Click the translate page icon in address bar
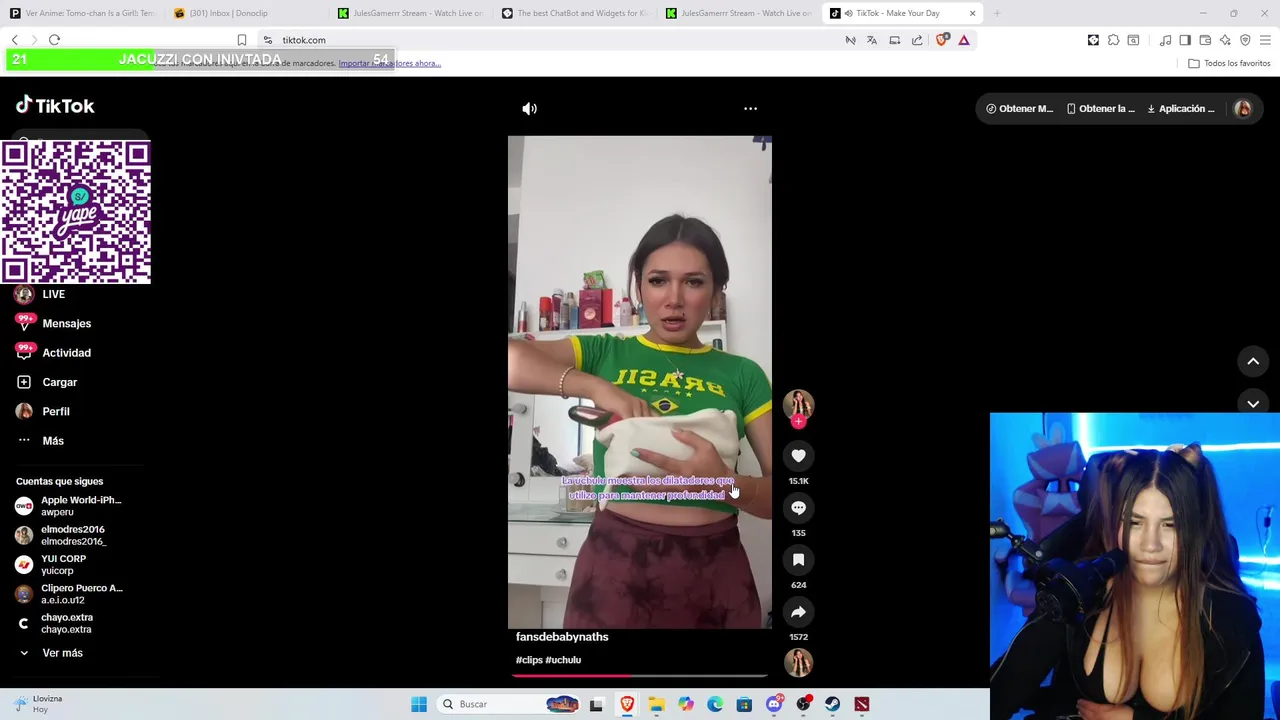1280x720 pixels. pos(872,40)
